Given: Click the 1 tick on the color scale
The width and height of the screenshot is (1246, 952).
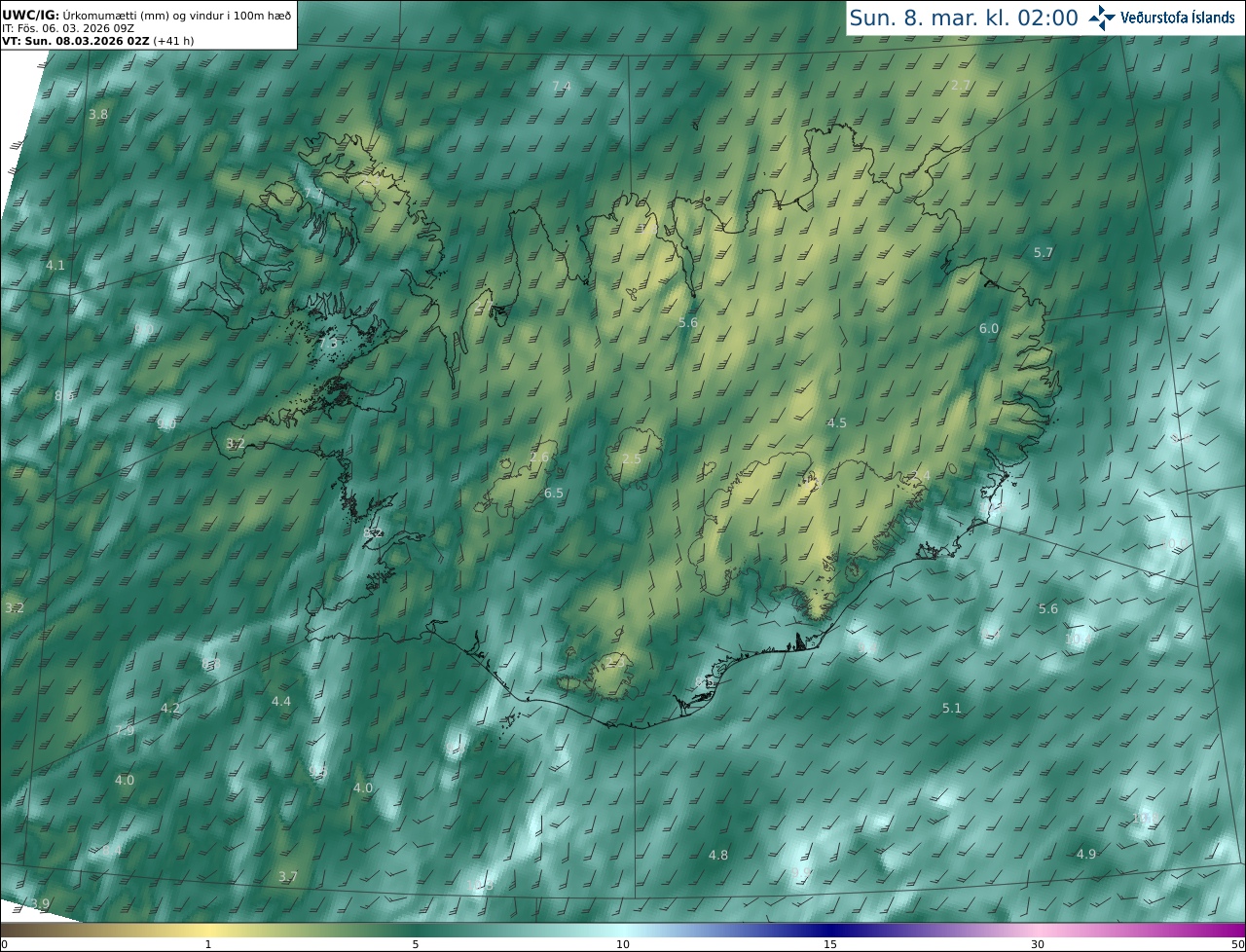Looking at the screenshot, I should coord(208,944).
